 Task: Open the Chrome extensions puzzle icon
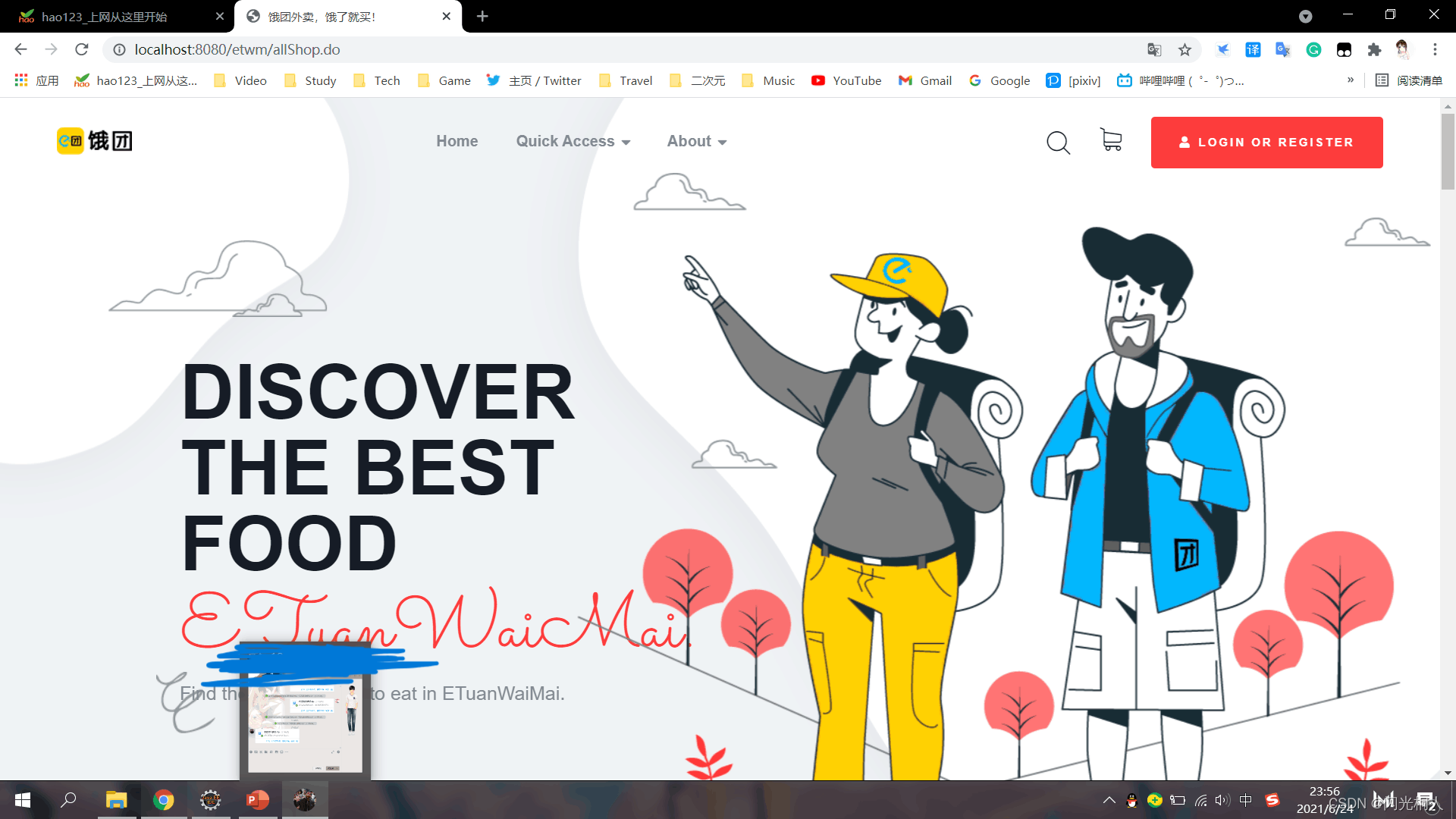pos(1374,50)
